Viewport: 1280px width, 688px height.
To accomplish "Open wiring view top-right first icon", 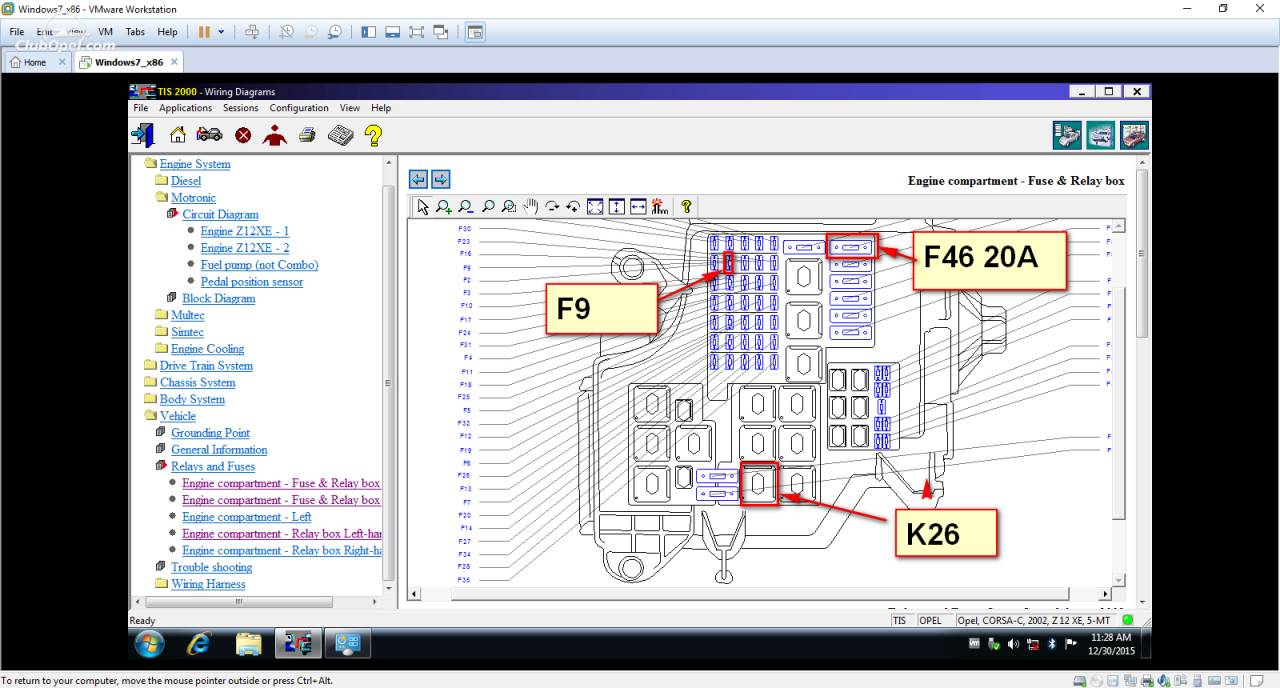I will tap(1068, 135).
